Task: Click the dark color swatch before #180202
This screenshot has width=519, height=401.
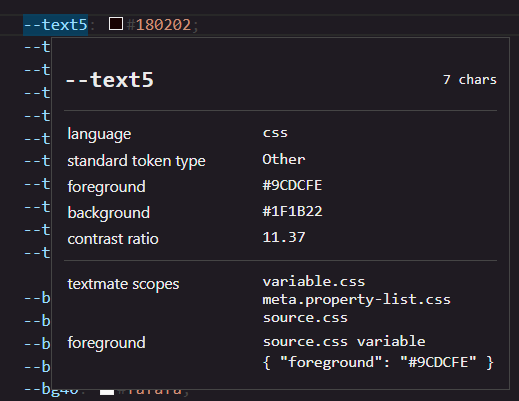Action: 116,24
